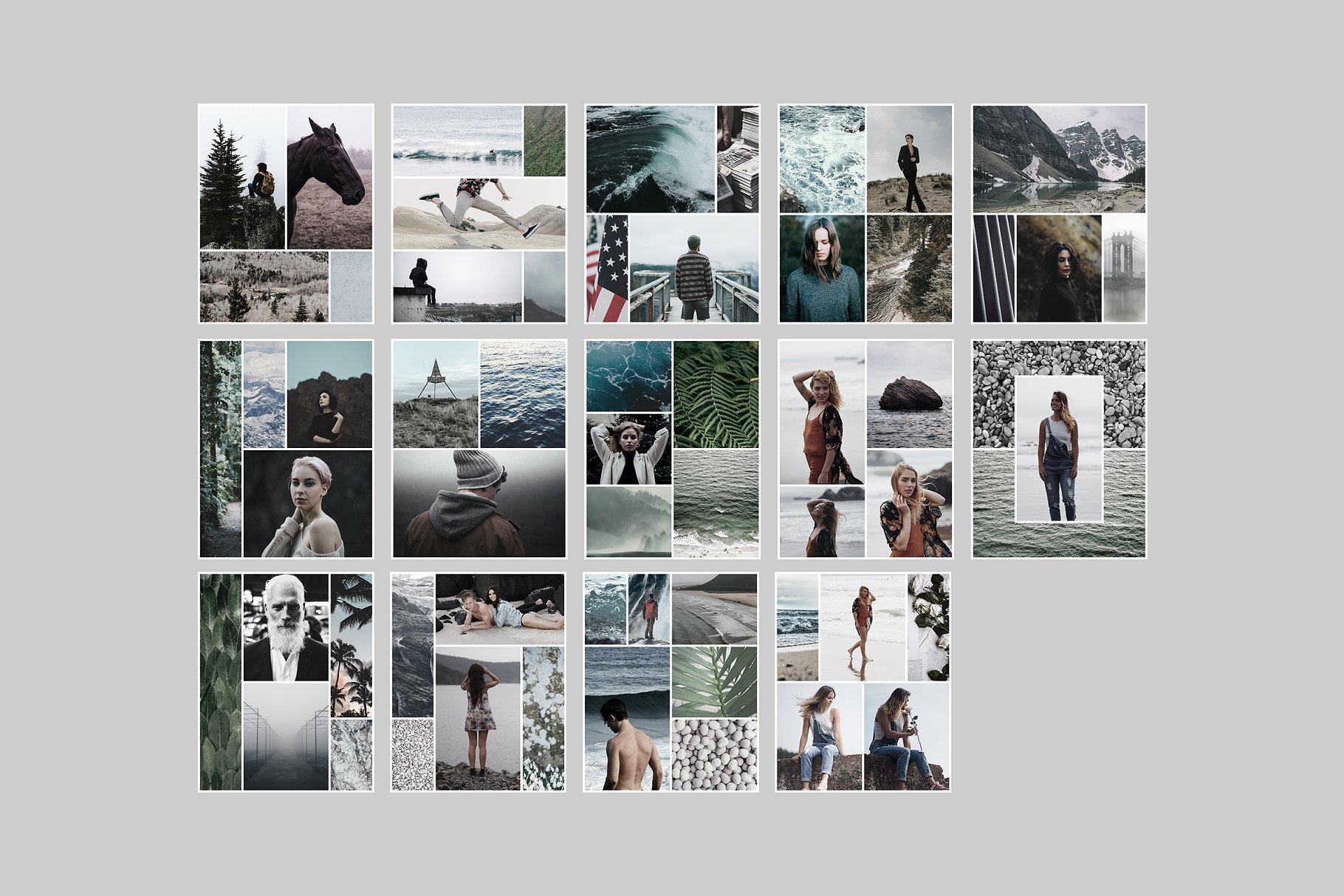Click the stacked newspapers photo
1344x896 pixels.
click(738, 159)
